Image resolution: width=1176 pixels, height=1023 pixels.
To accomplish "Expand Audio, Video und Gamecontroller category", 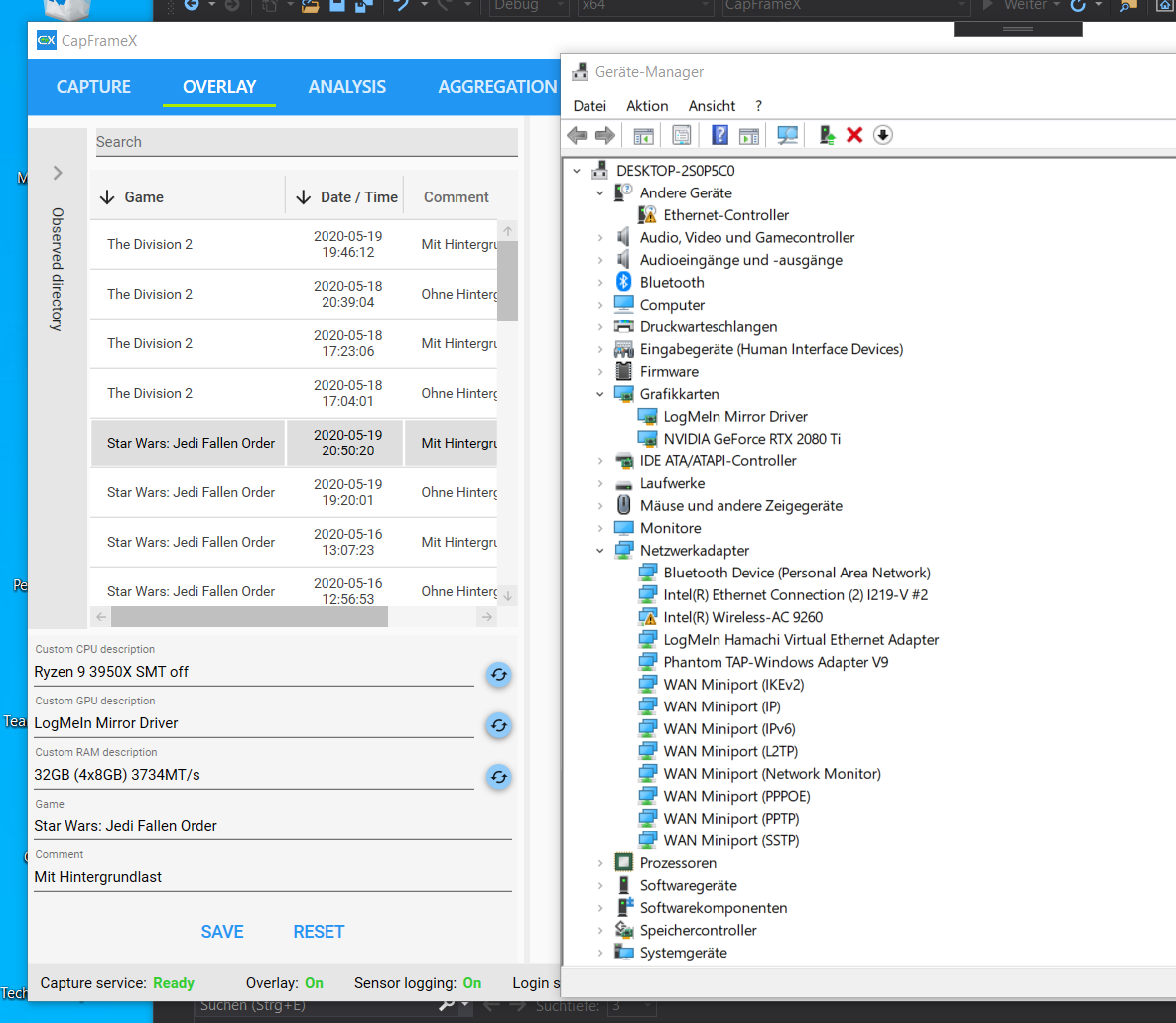I will [600, 238].
